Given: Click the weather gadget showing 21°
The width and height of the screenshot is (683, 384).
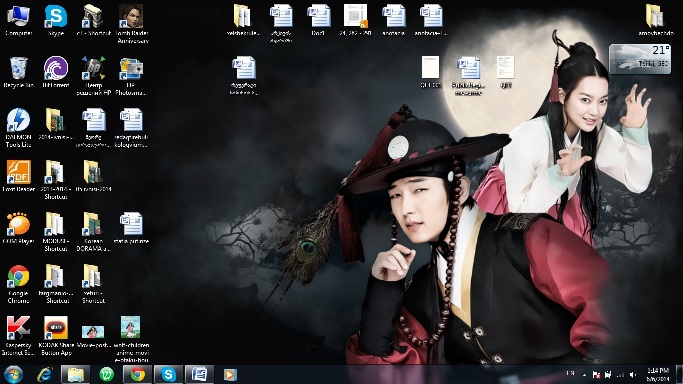Looking at the screenshot, I should pyautogui.click(x=639, y=59).
